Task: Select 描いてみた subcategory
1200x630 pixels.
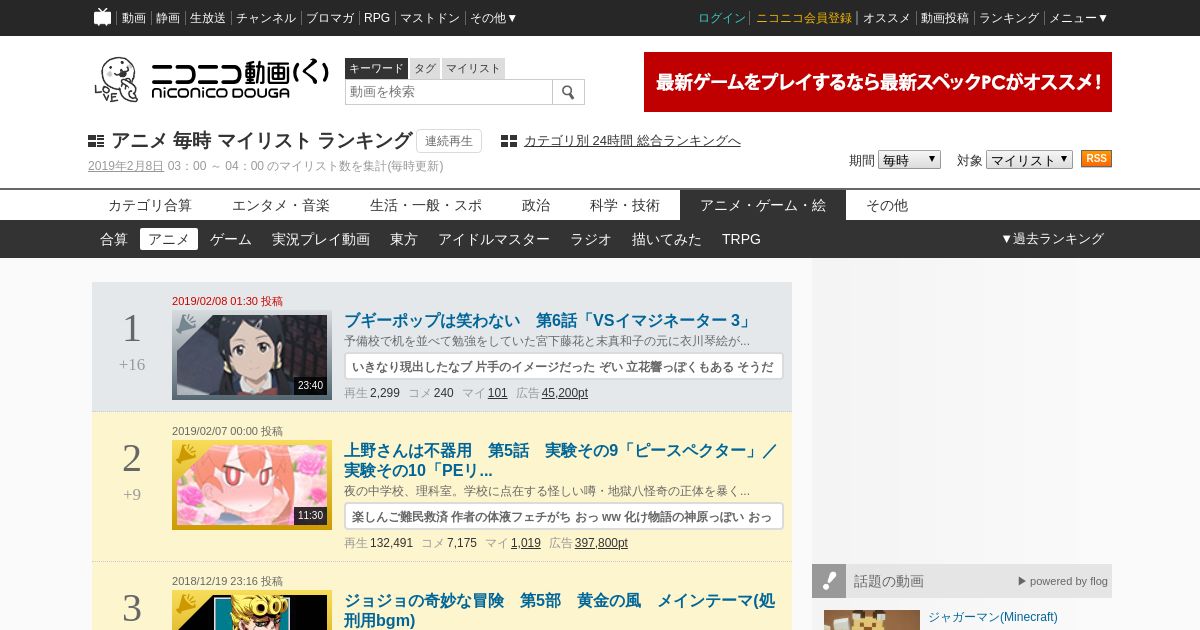Action: click(667, 239)
